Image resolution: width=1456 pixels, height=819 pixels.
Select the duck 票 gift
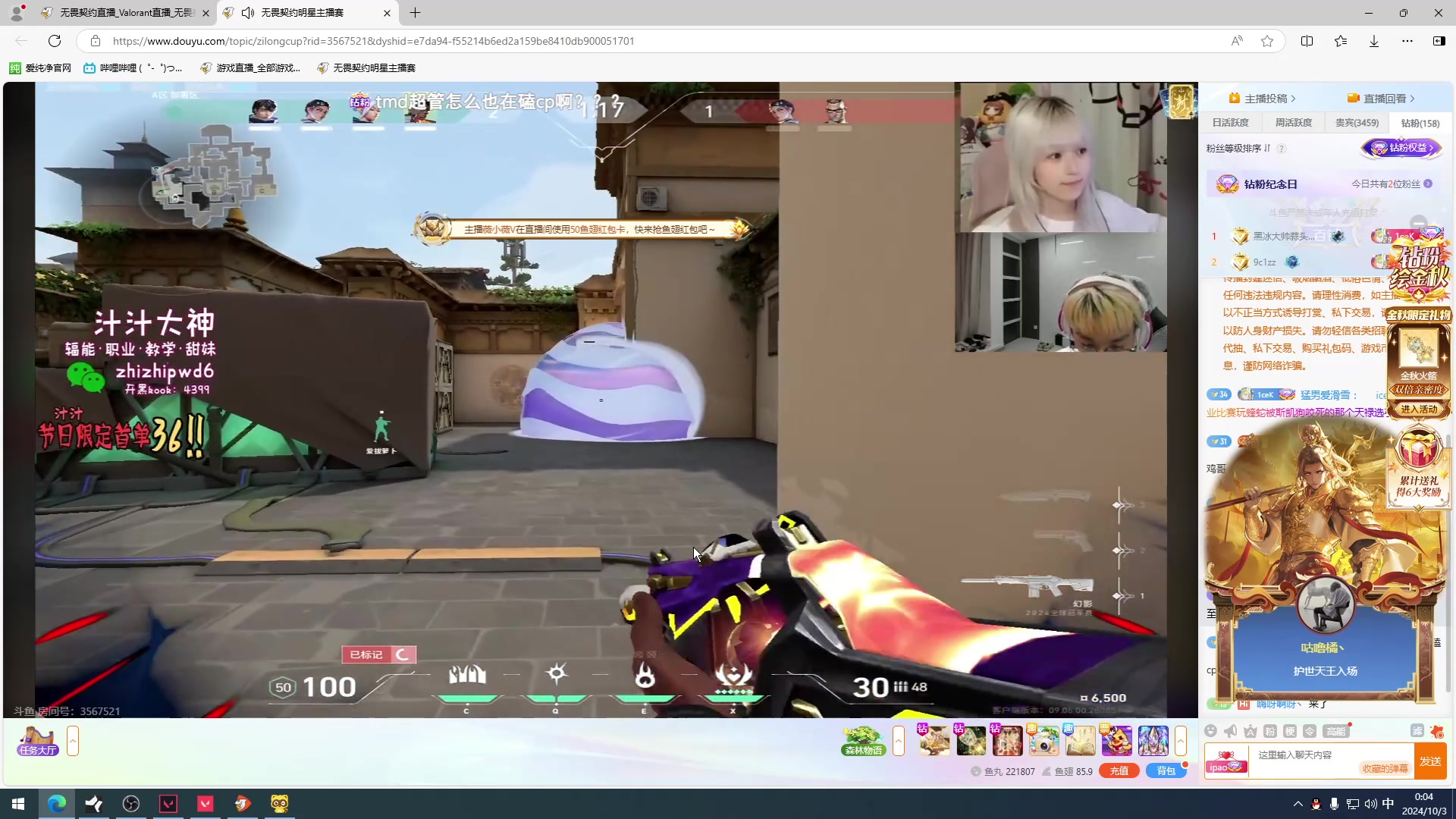1116,741
